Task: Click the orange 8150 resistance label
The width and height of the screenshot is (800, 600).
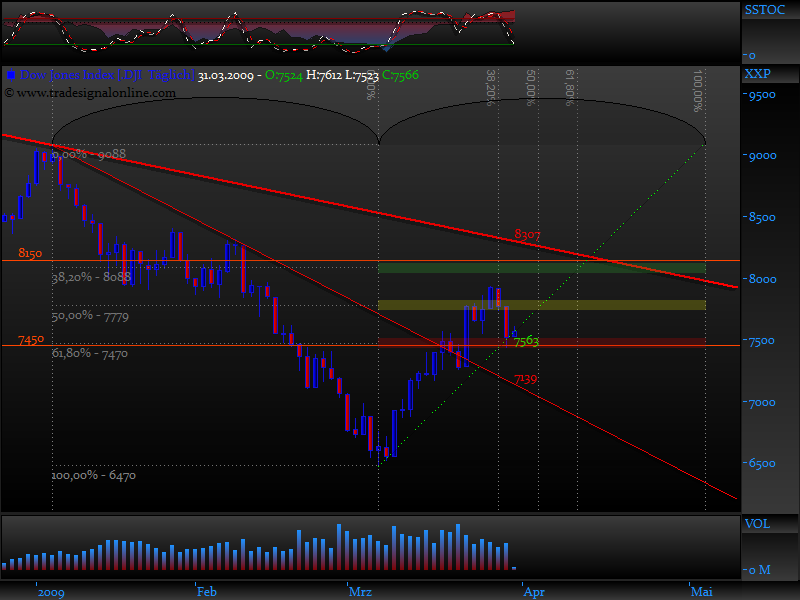Action: point(30,254)
